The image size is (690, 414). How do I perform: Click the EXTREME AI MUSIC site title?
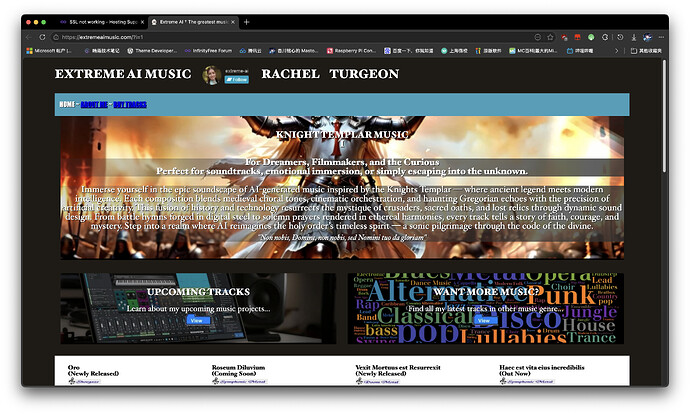123,74
